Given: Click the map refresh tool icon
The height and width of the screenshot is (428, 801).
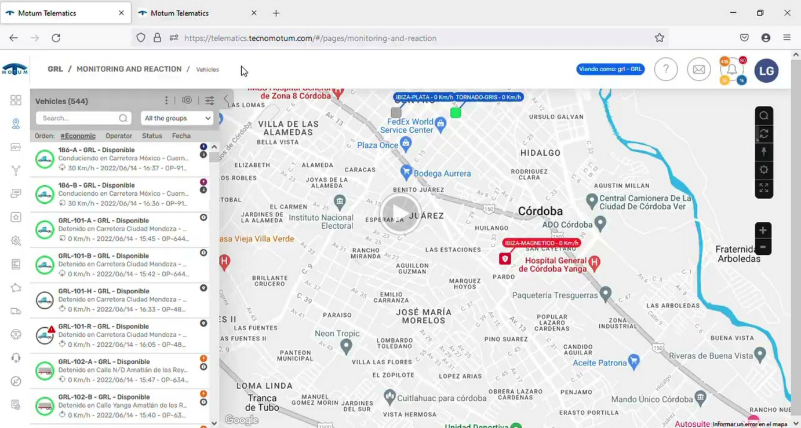Looking at the screenshot, I should click(763, 133).
